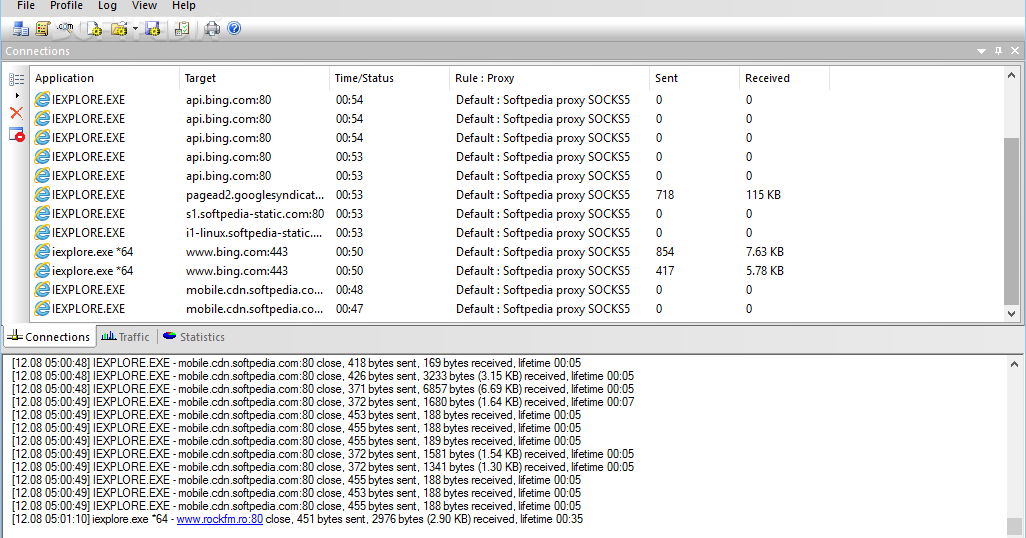Switch to the Connections tab

click(48, 337)
